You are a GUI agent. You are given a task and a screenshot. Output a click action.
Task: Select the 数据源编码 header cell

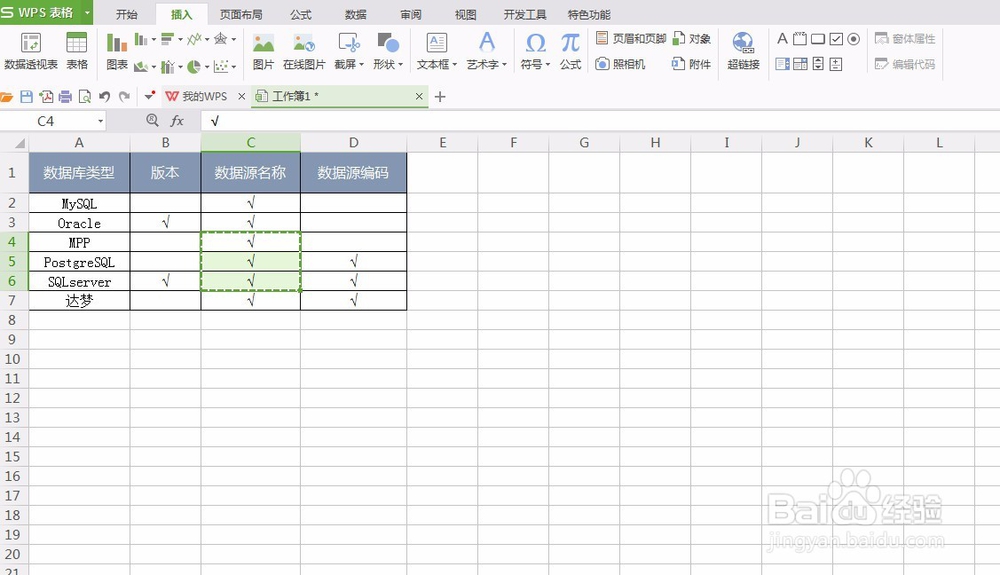pyautogui.click(x=353, y=173)
